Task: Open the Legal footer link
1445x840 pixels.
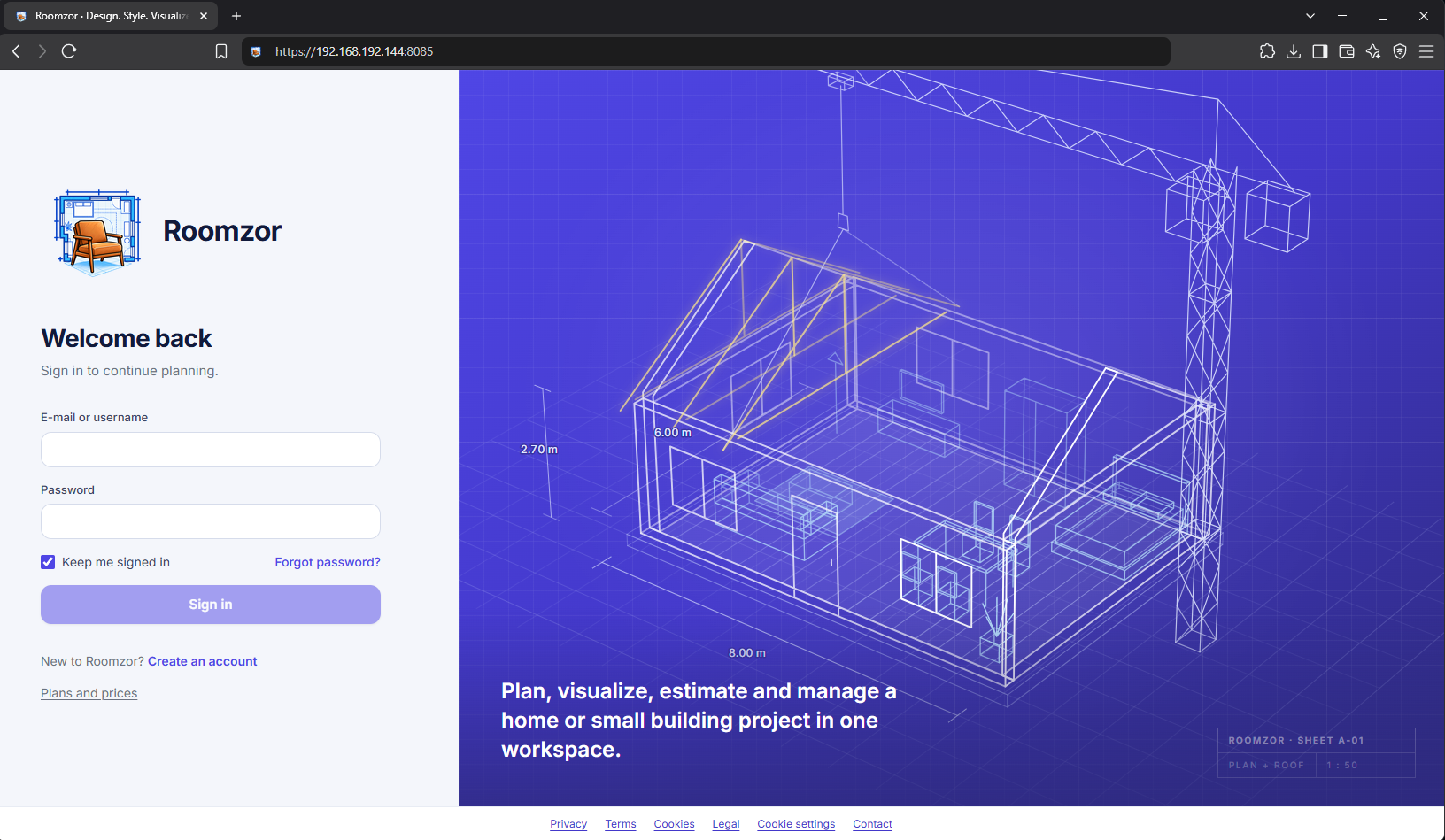Action: (x=726, y=824)
